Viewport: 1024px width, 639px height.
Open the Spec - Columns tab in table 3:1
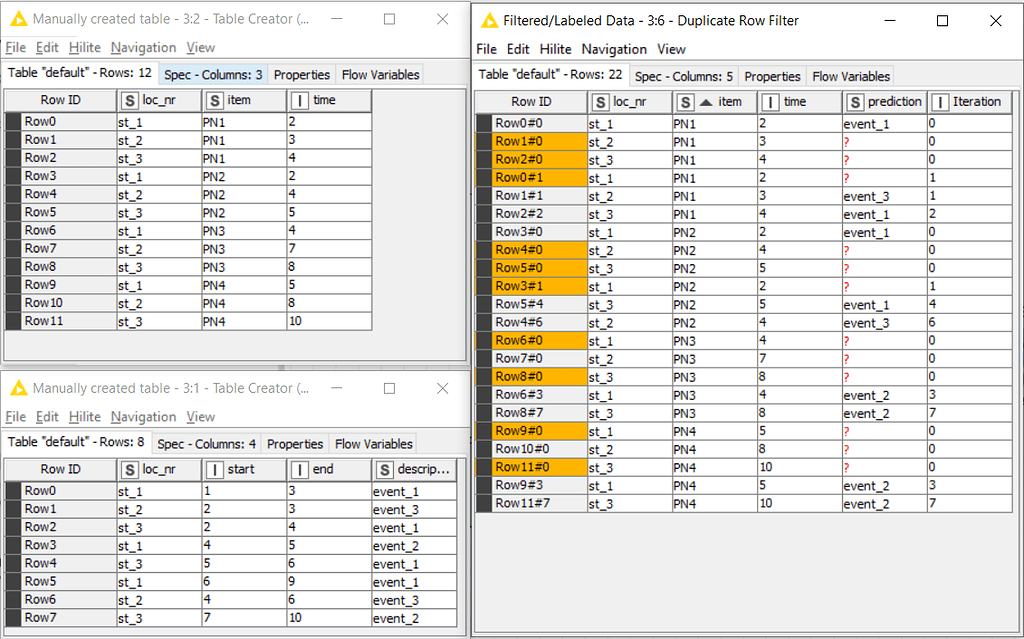pos(206,443)
